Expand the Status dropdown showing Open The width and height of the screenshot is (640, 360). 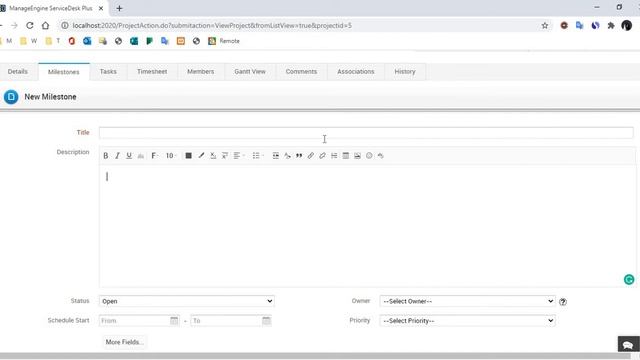point(187,301)
